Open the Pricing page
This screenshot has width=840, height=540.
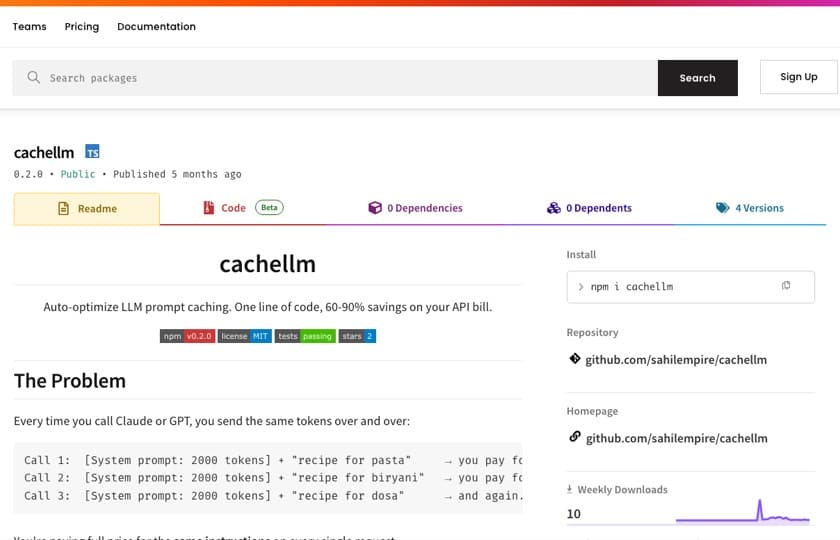[82, 26]
